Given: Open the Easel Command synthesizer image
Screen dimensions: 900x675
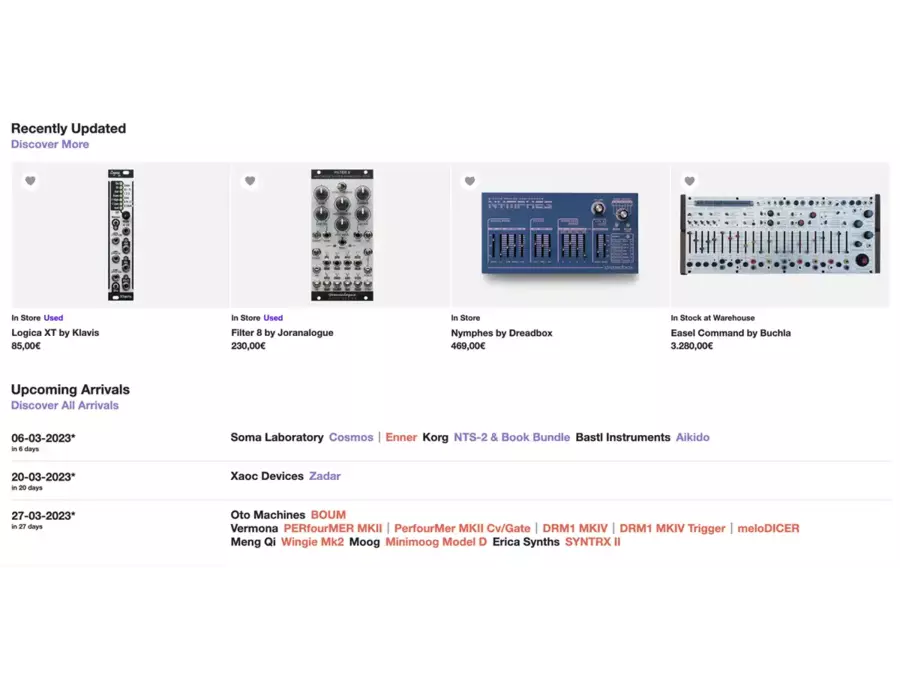Looking at the screenshot, I should coord(780,234).
